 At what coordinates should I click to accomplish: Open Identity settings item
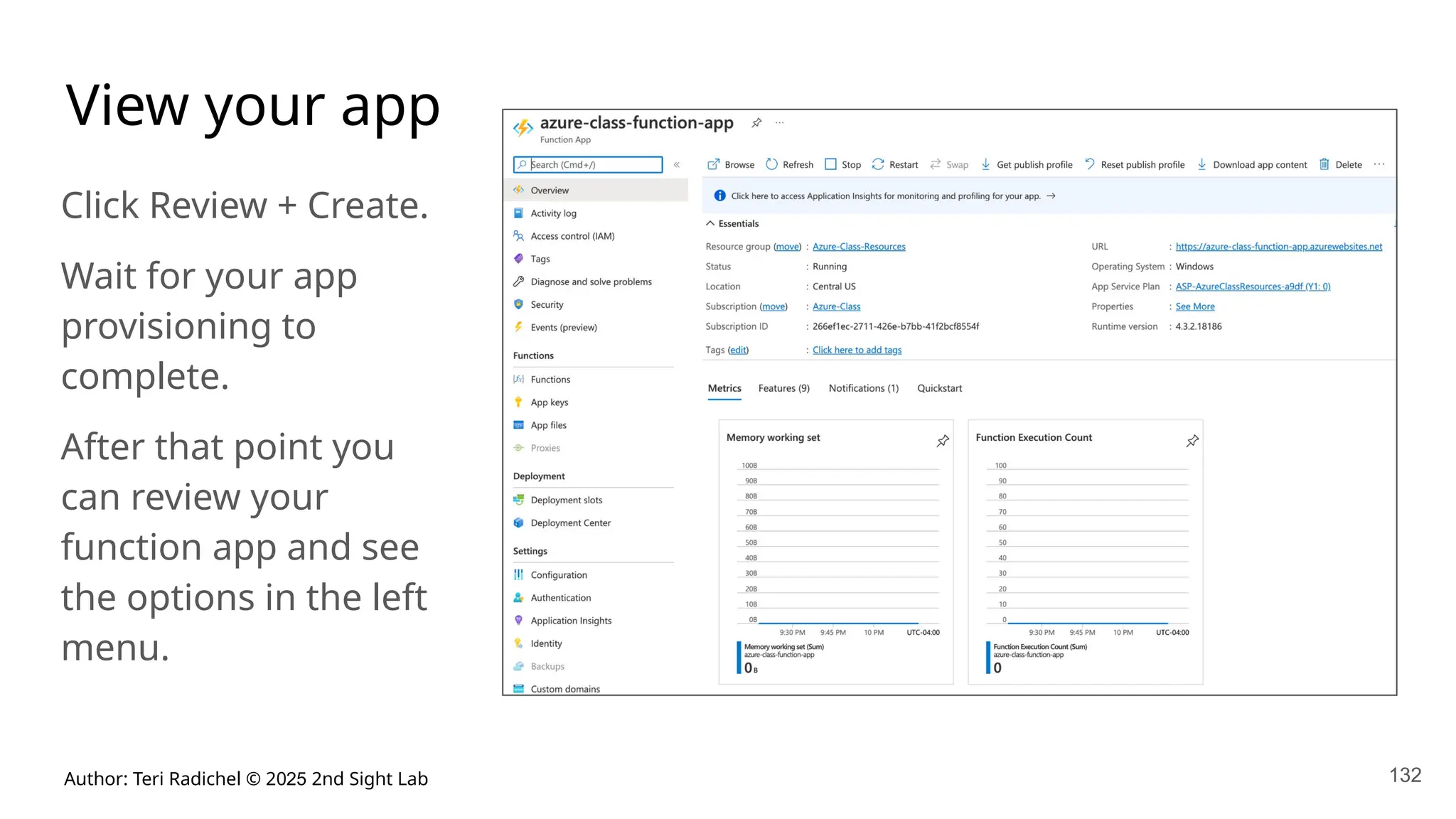[x=546, y=643]
